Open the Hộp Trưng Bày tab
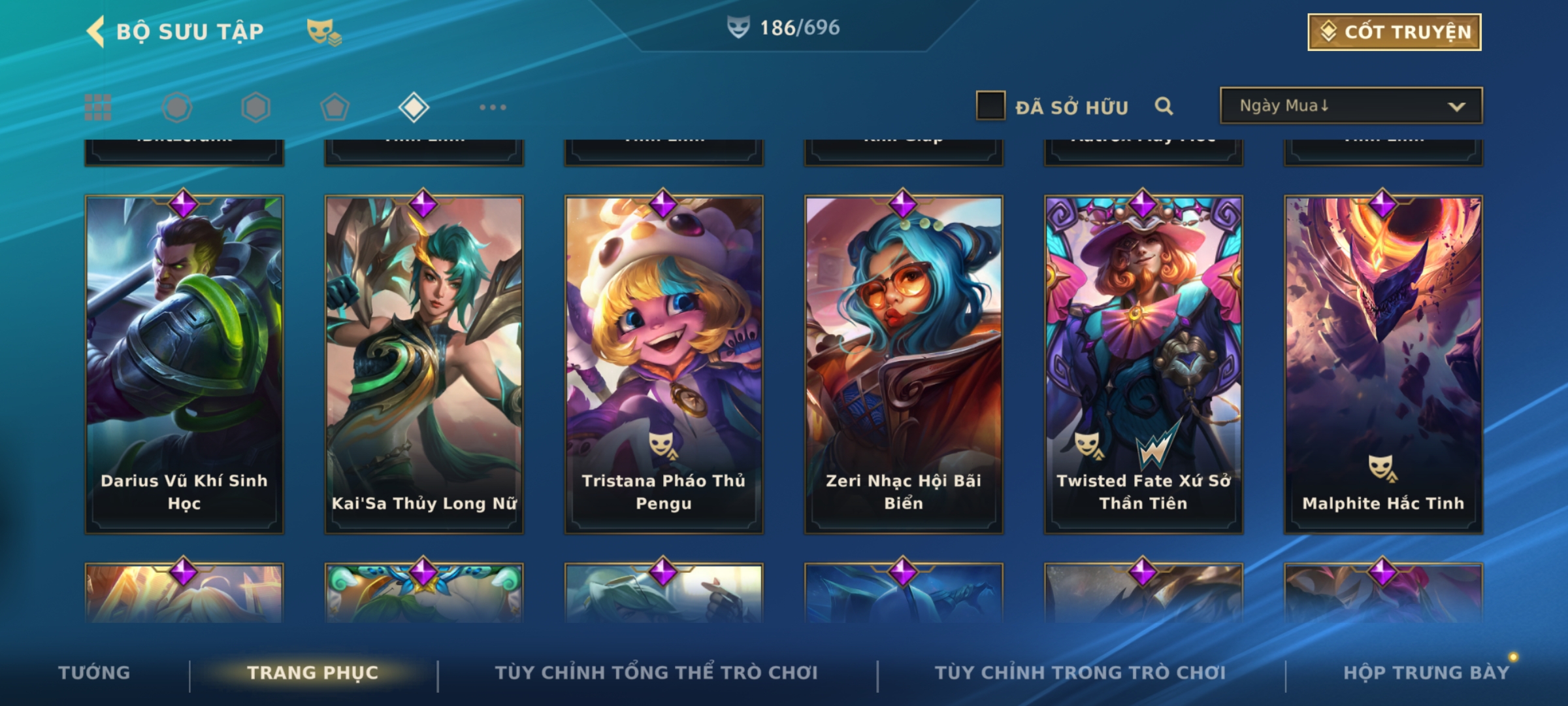This screenshot has height=706, width=1568. click(1426, 673)
